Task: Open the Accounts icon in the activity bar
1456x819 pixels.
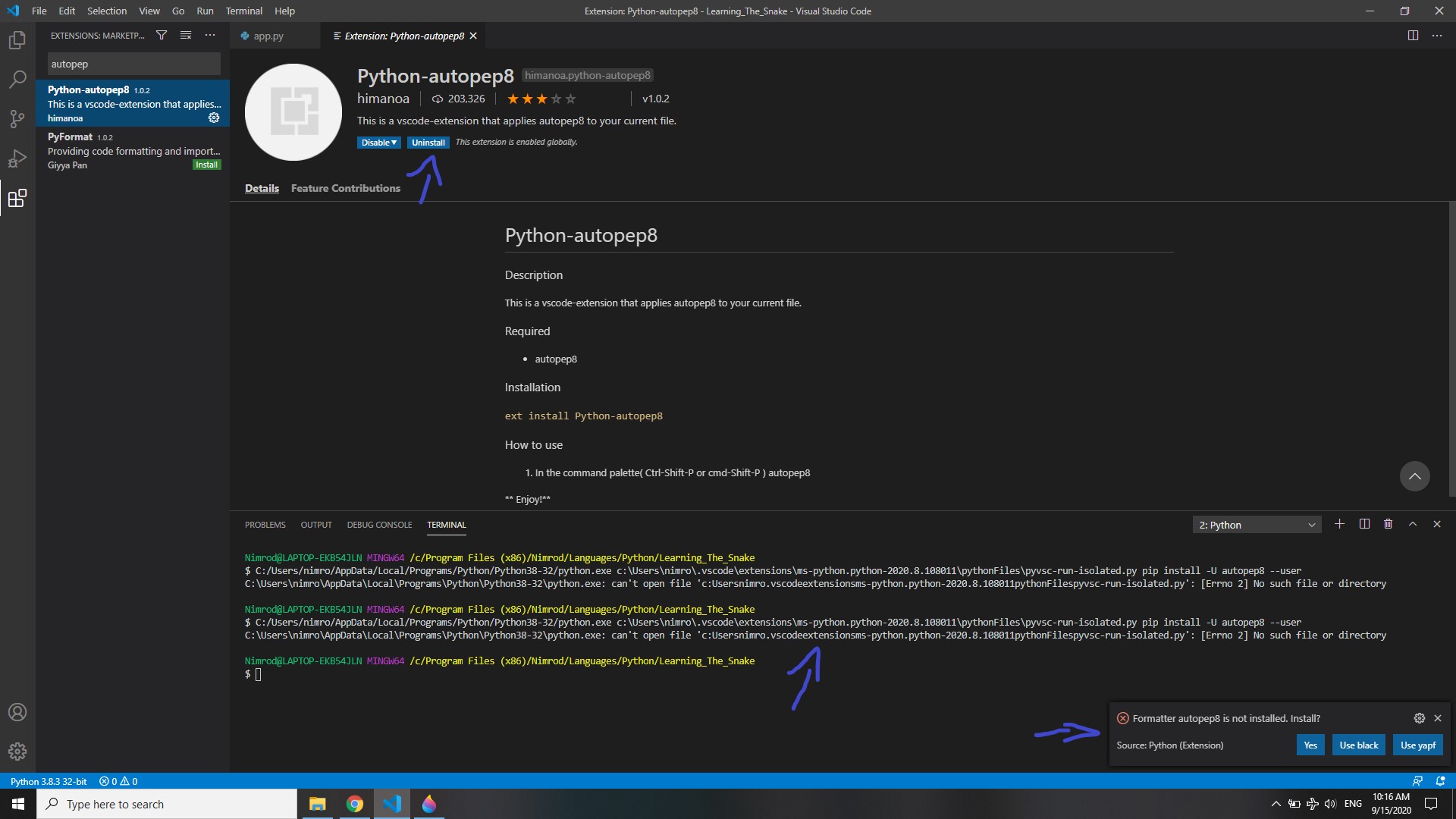Action: pyautogui.click(x=17, y=712)
